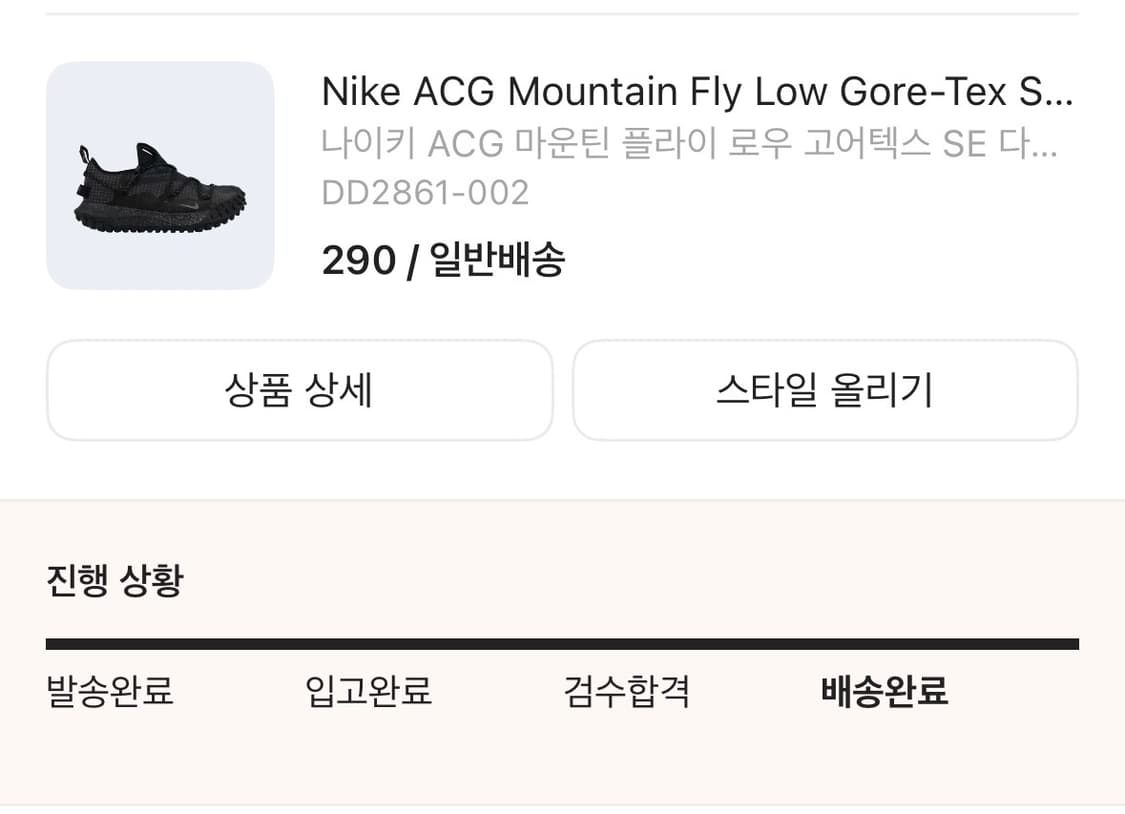Screen dimensions: 1125x814
Task: Click the 입고완료 status label
Action: point(367,692)
